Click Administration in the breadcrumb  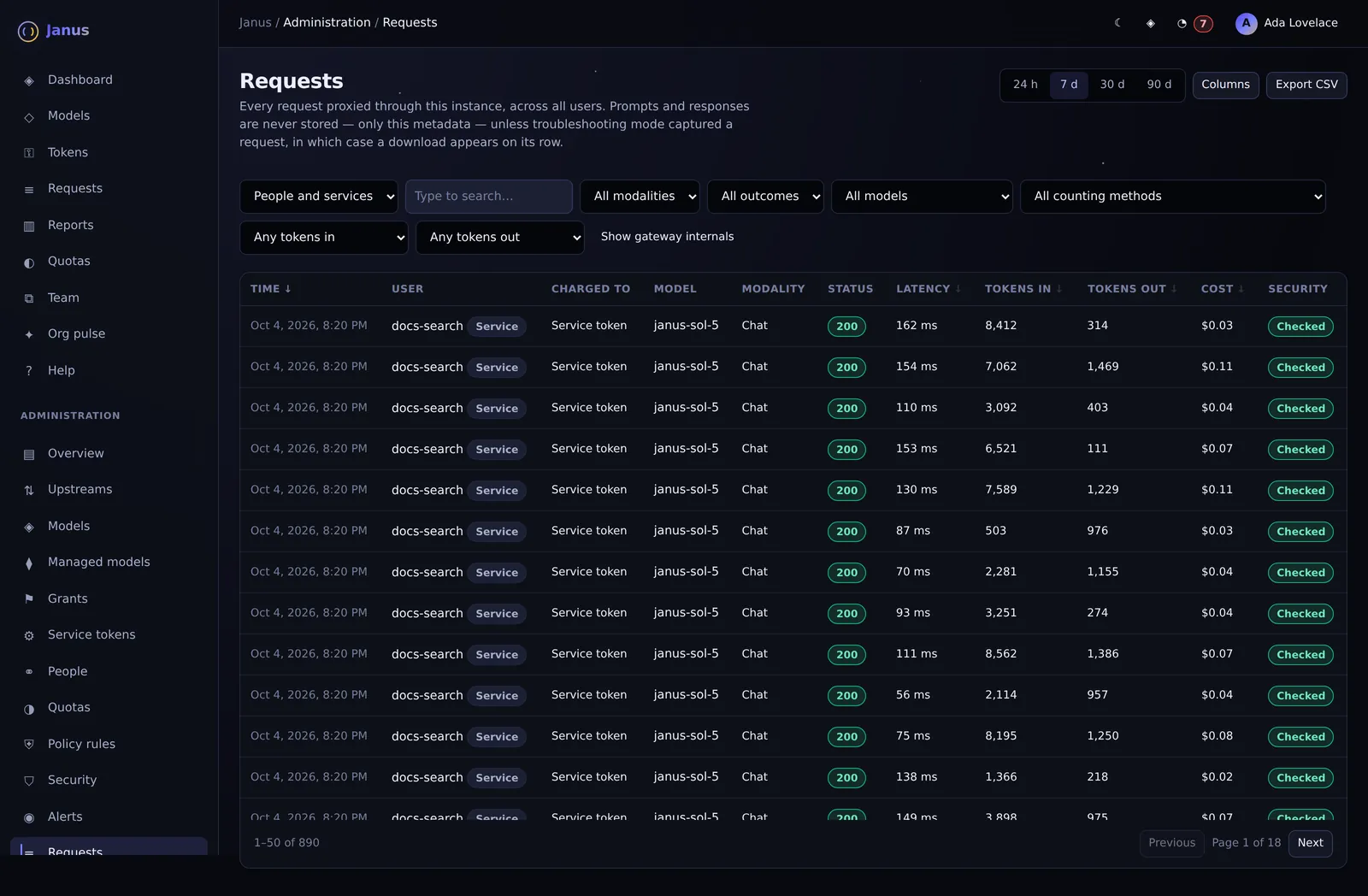[327, 22]
